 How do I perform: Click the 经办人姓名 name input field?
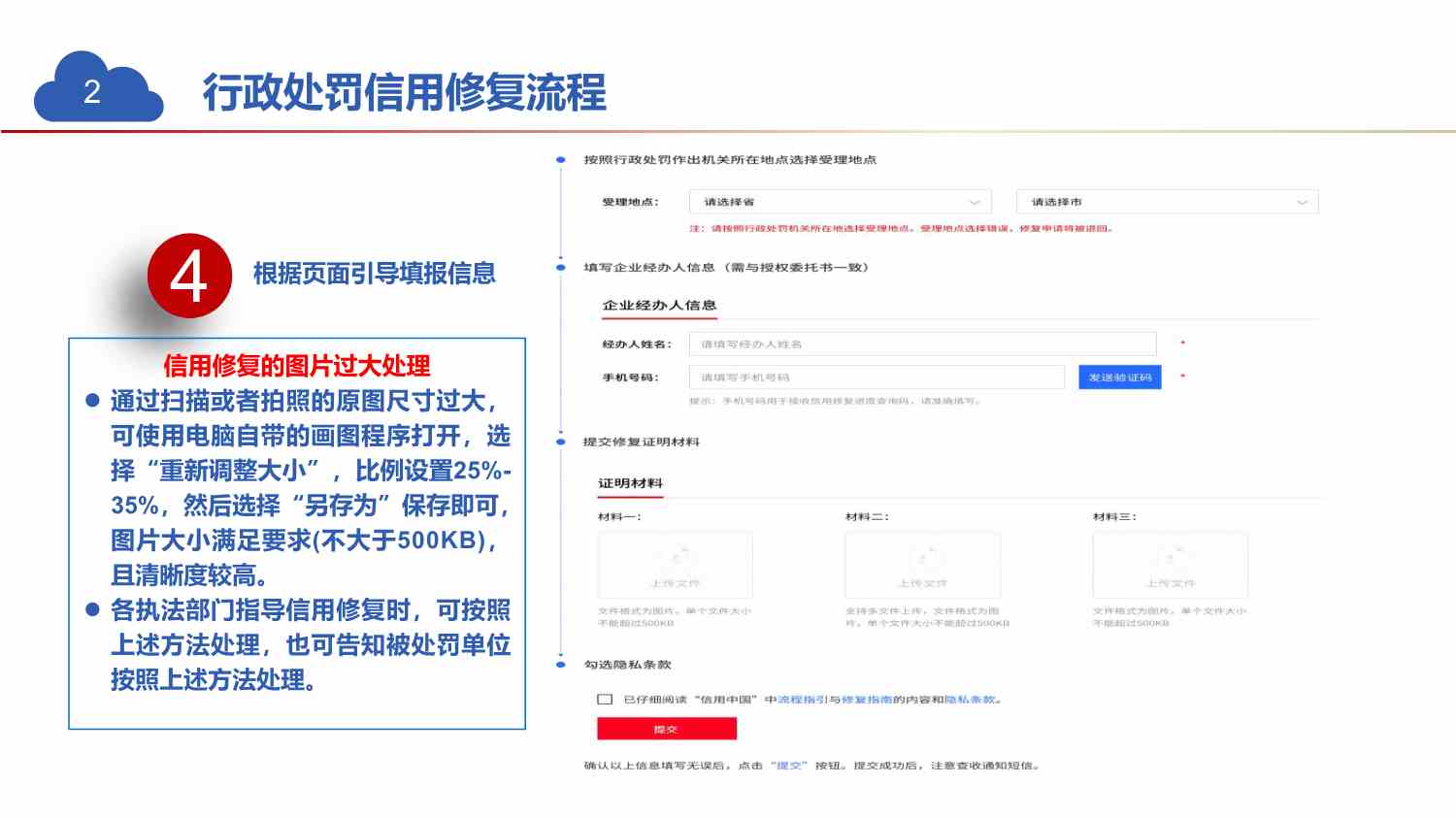922,344
